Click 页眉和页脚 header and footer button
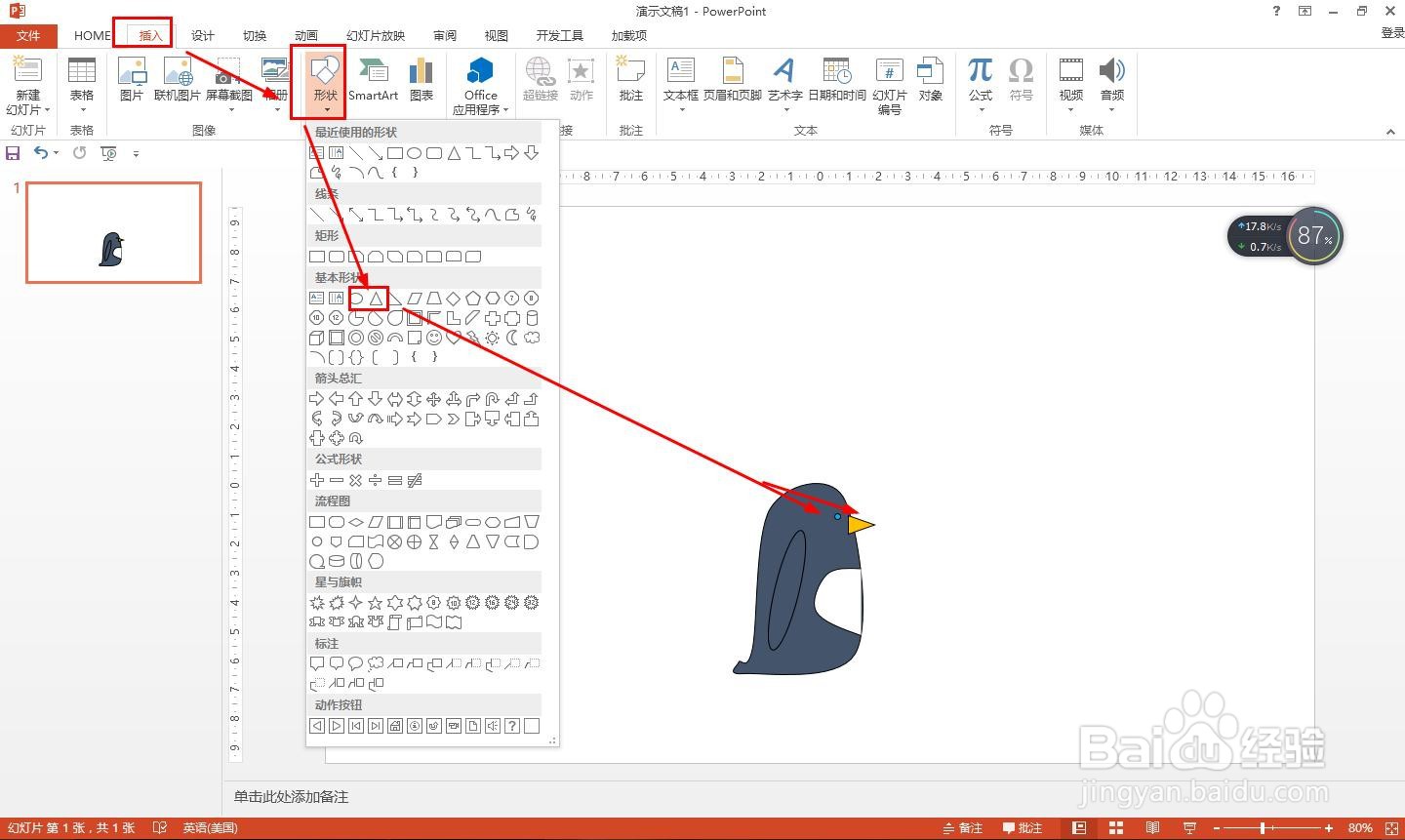 (732, 79)
